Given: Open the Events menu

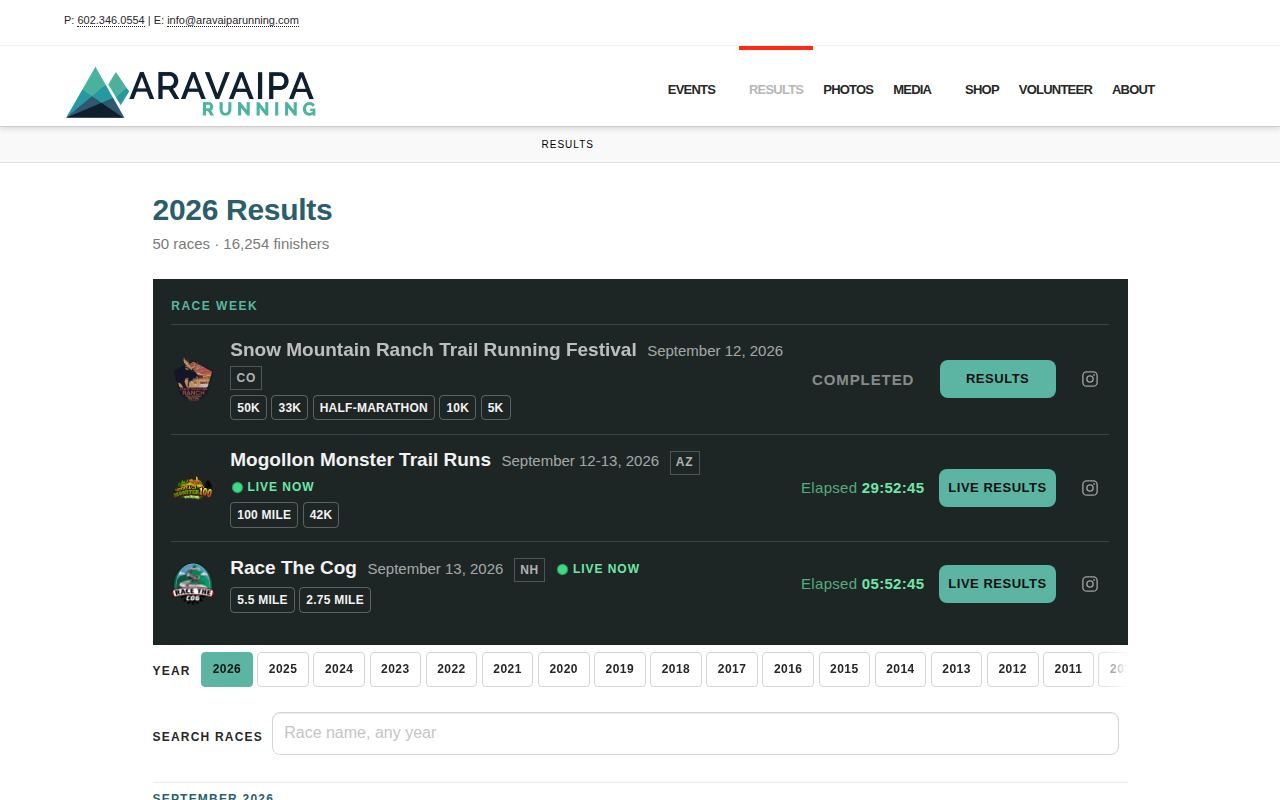Looking at the screenshot, I should pos(691,89).
